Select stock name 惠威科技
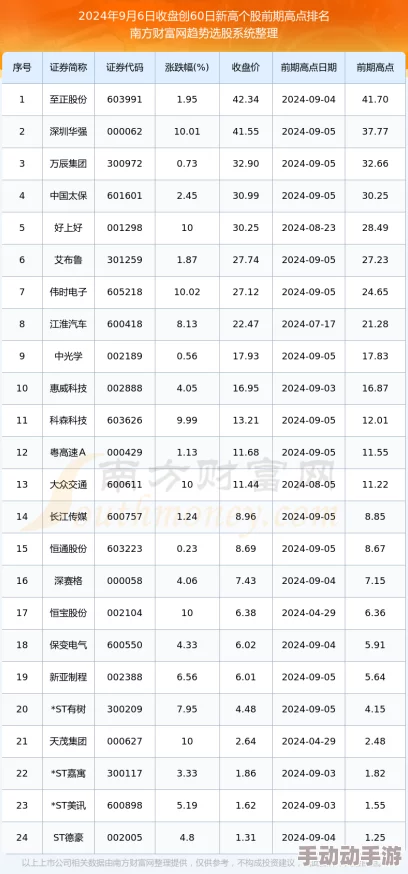The image size is (408, 874). click(x=69, y=389)
